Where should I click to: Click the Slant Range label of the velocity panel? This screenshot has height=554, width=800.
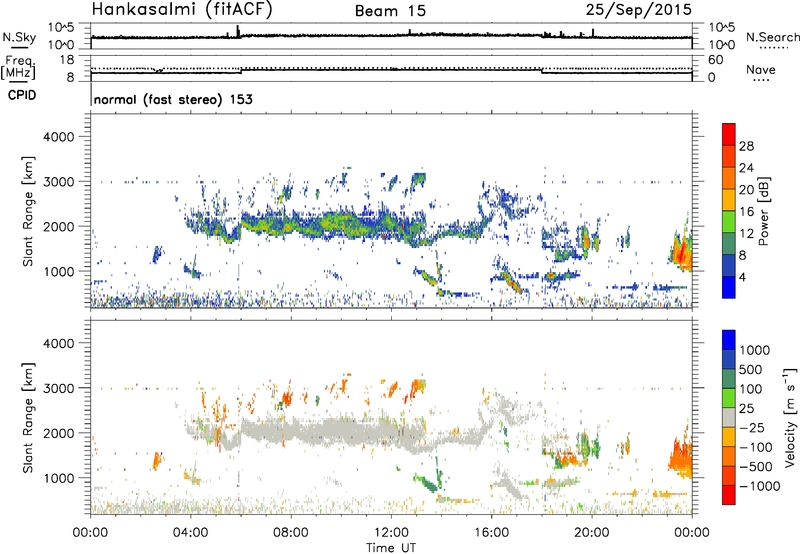[28, 417]
